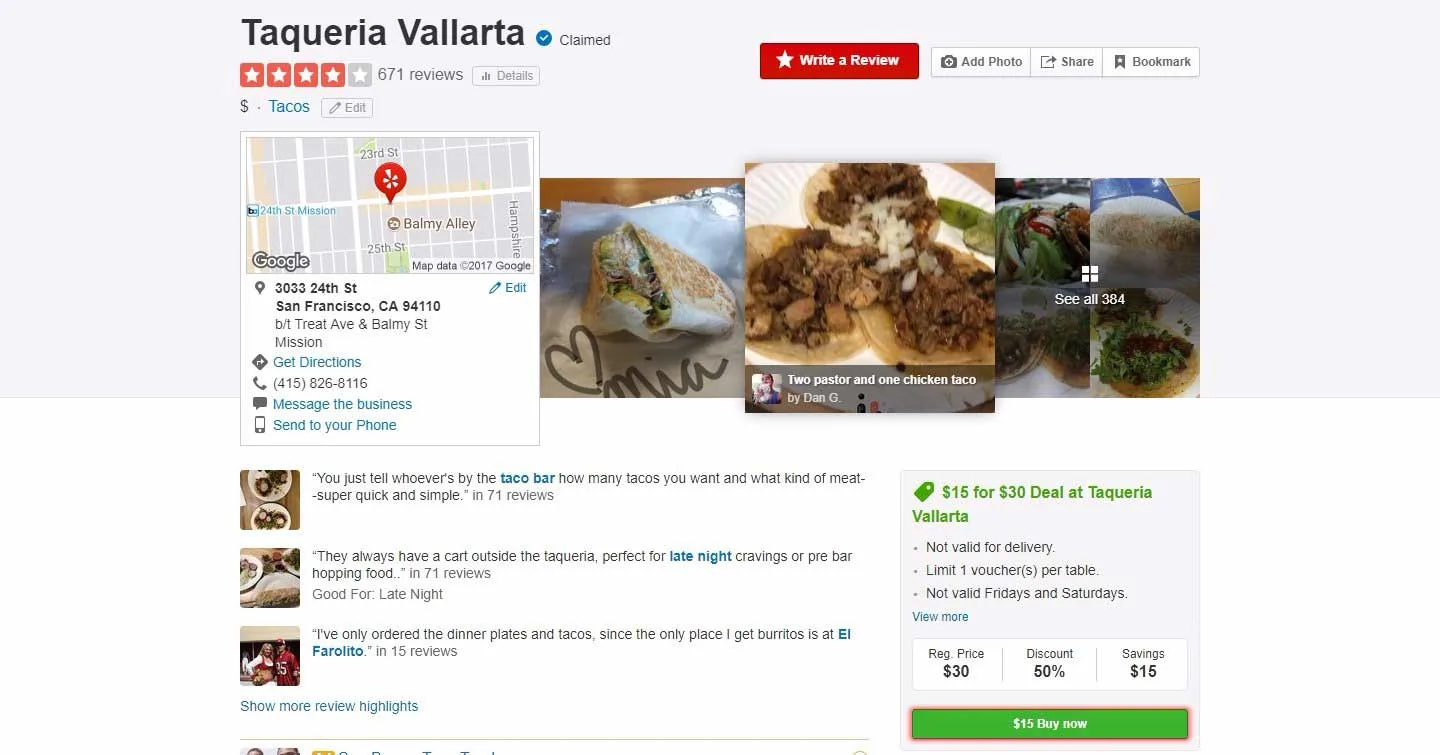Select Message the business
The height and width of the screenshot is (755, 1440).
click(342, 404)
